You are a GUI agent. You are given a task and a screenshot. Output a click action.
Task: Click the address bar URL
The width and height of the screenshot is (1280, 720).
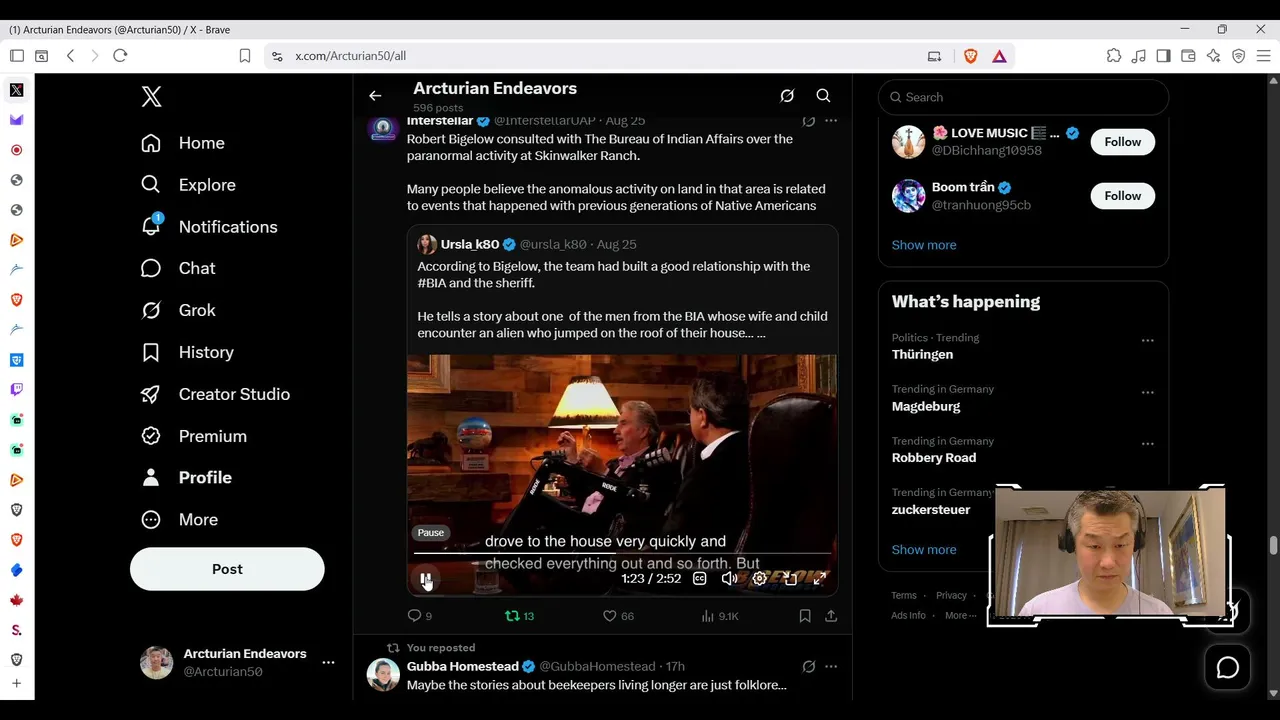[350, 56]
